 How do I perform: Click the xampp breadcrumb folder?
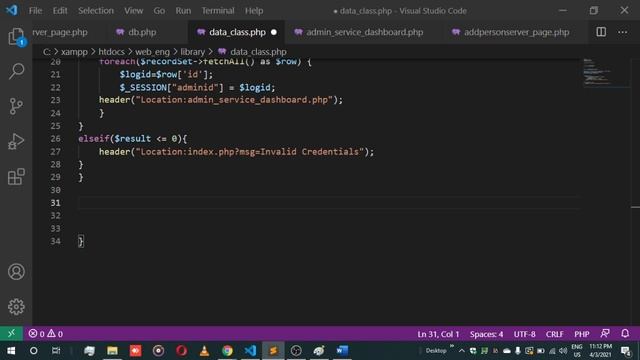74,52
